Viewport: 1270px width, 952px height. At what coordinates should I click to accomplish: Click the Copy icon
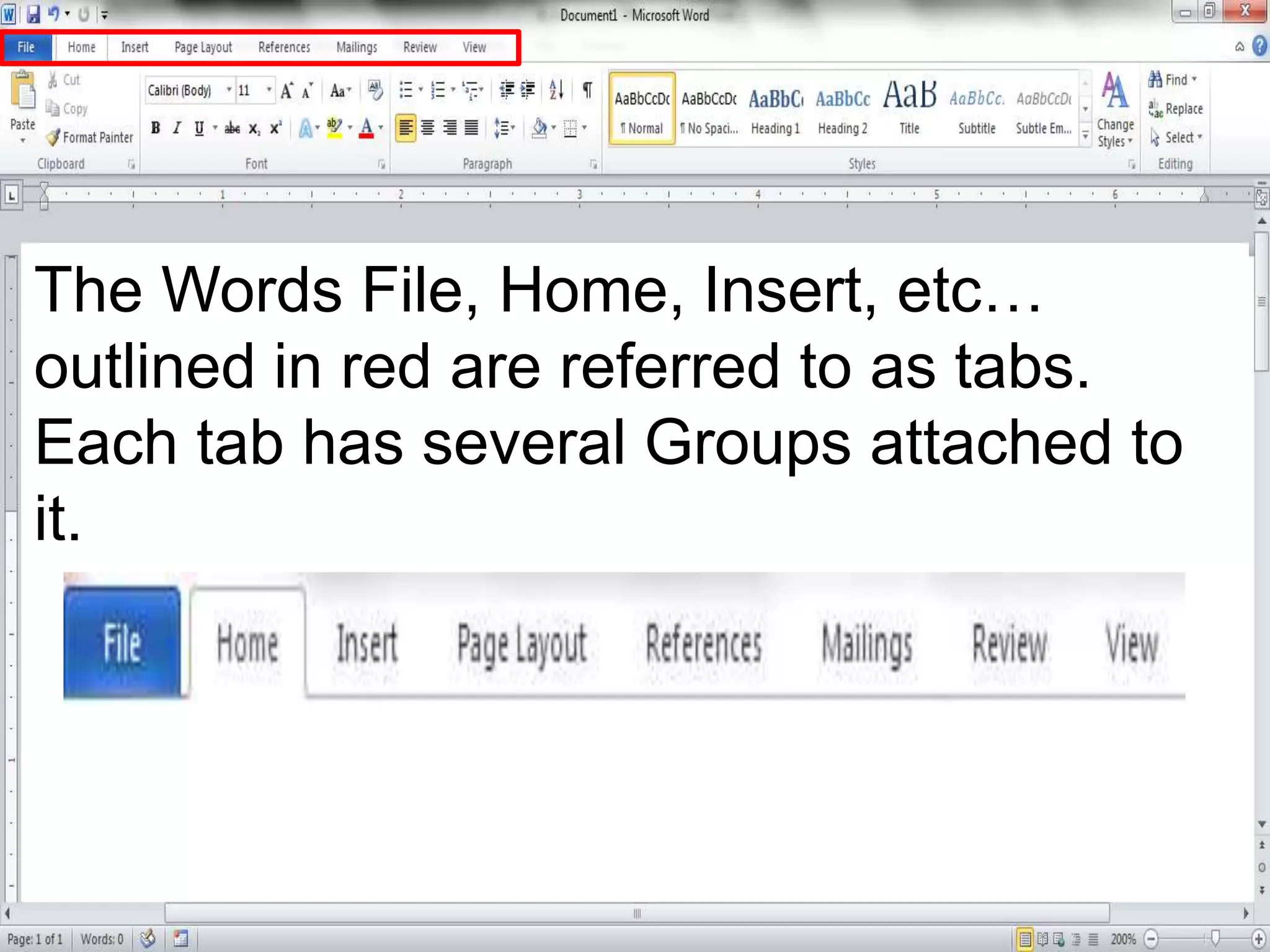53,108
